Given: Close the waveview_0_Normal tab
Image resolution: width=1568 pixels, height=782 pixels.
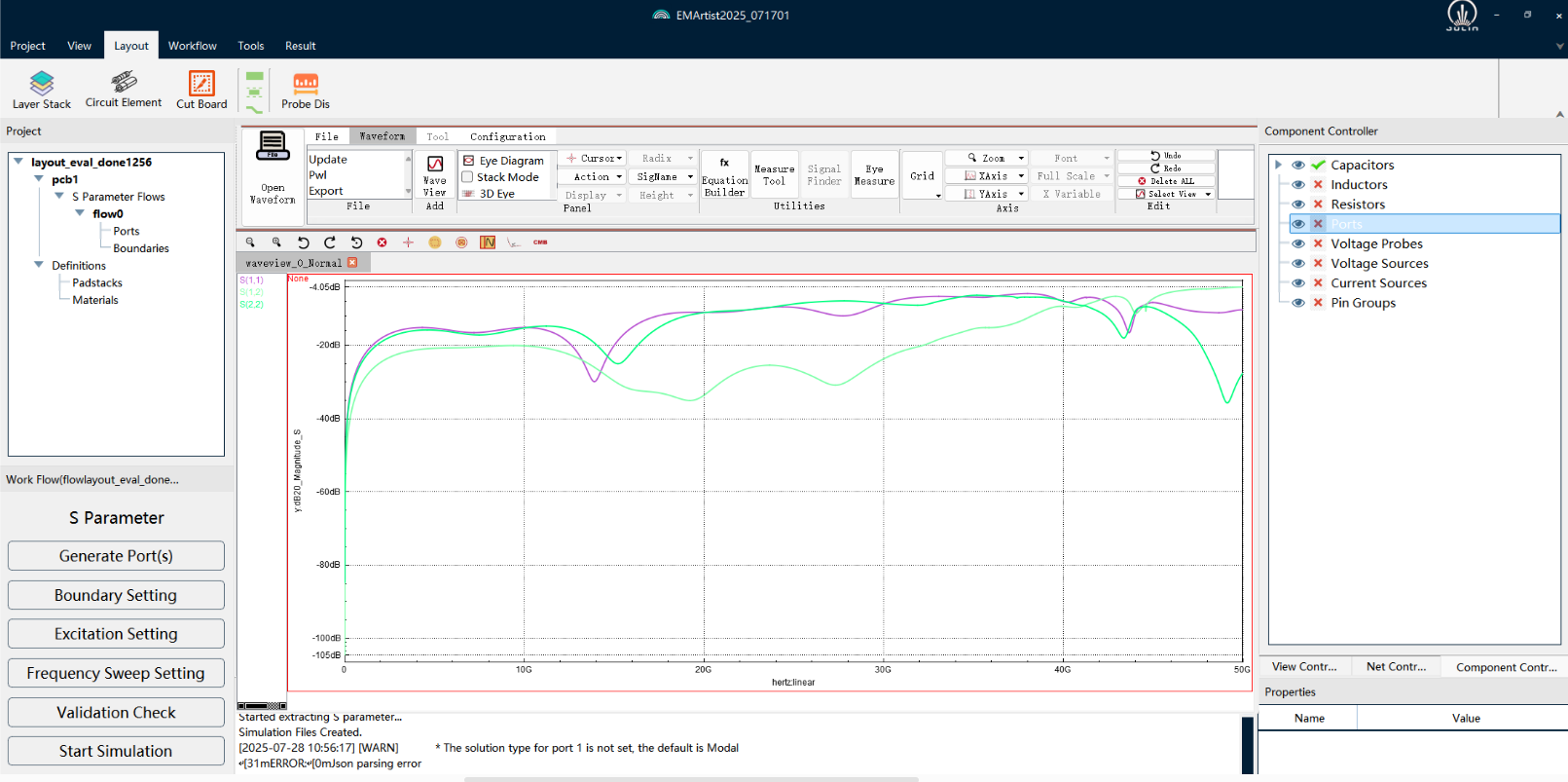Looking at the screenshot, I should click(x=352, y=263).
